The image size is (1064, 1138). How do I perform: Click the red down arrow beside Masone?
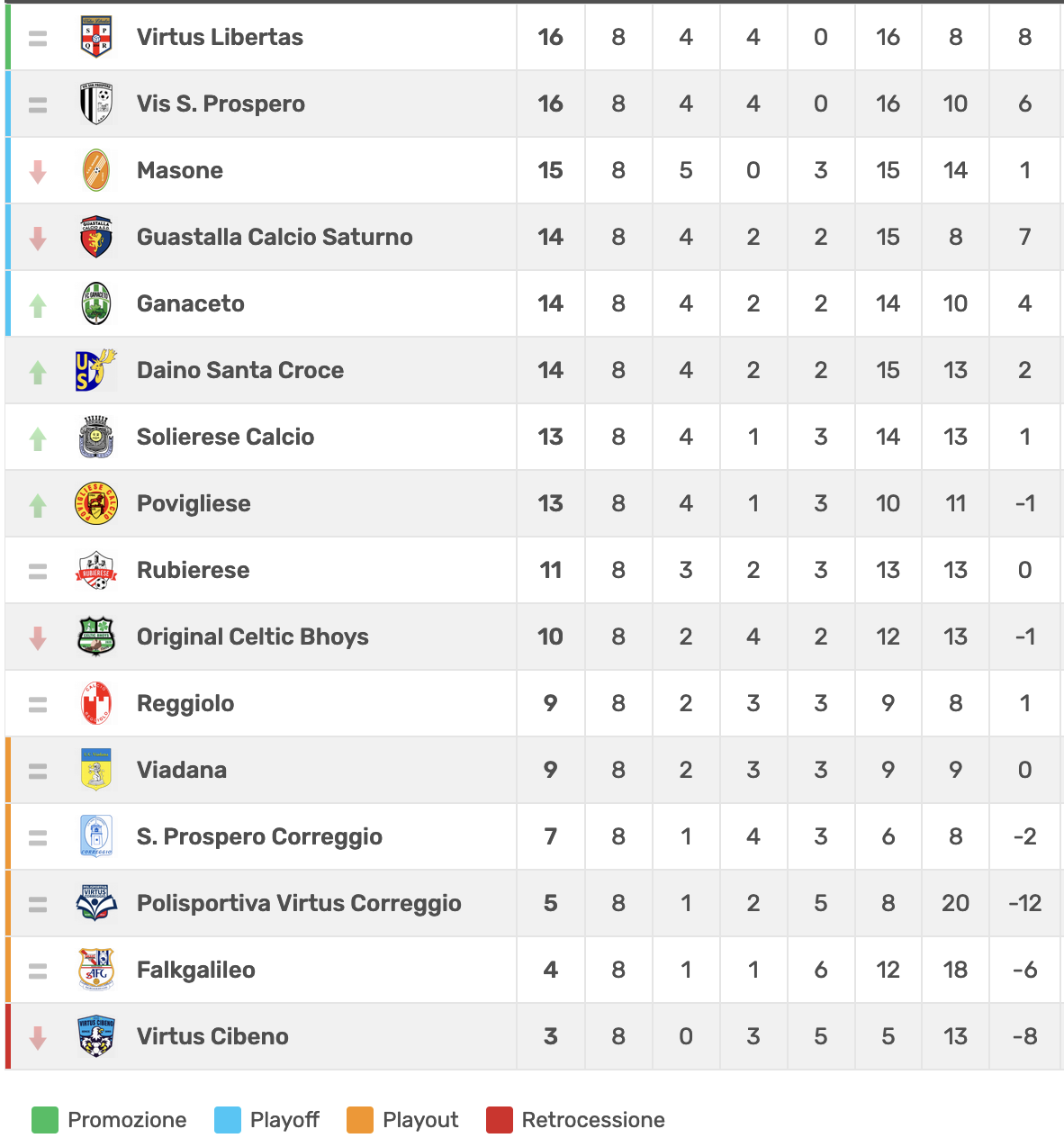coord(38,171)
